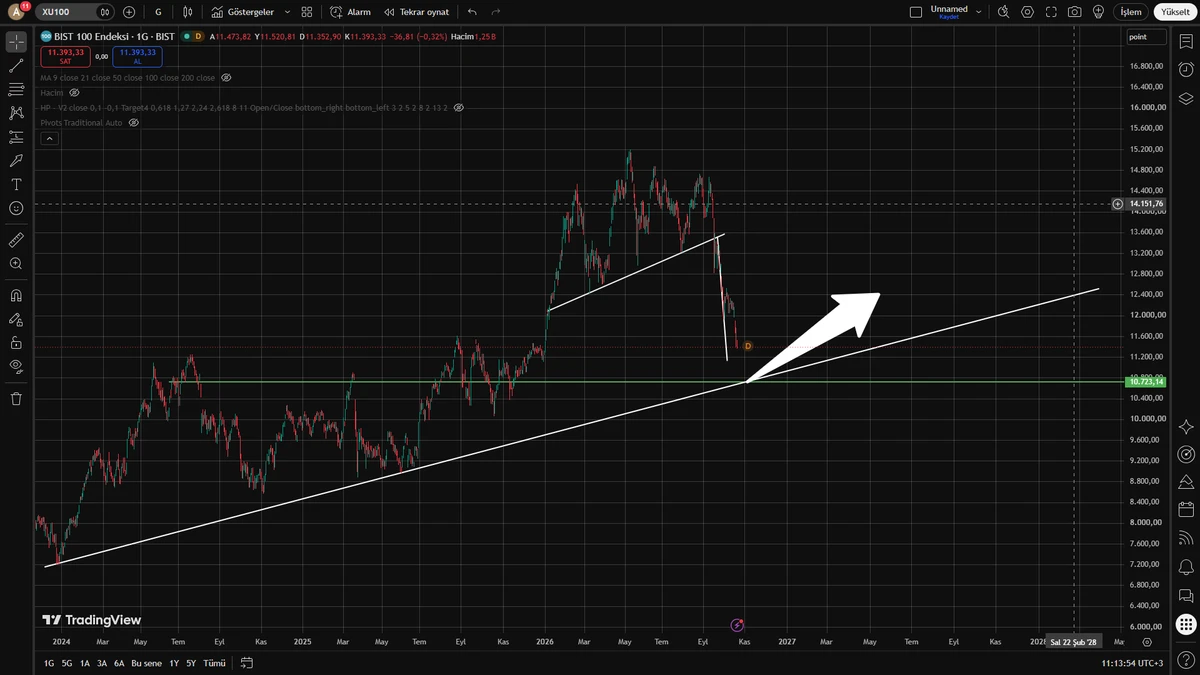Undo the last chart action

coord(472,12)
